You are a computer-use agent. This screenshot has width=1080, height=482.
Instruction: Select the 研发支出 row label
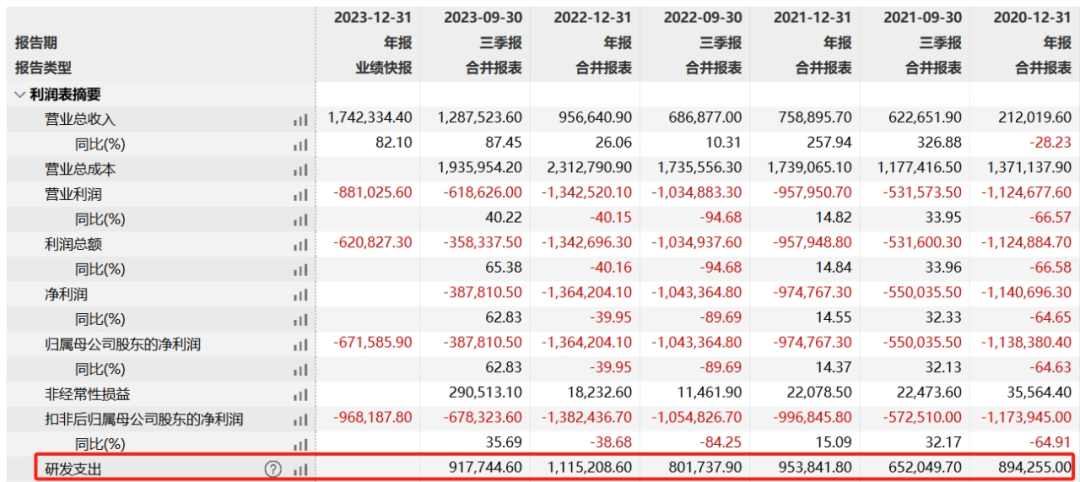tap(73, 468)
